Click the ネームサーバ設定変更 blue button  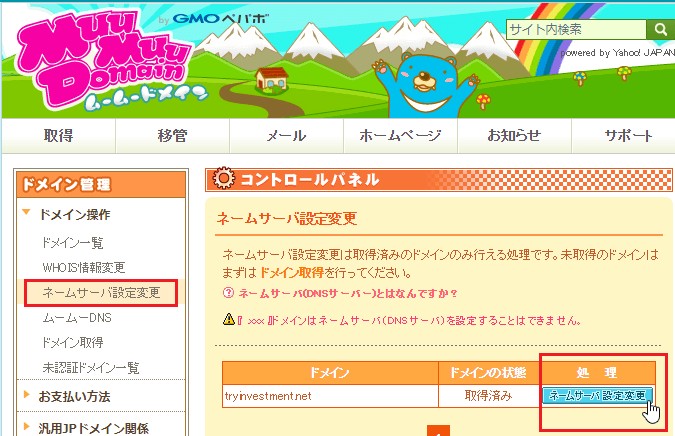(x=598, y=395)
